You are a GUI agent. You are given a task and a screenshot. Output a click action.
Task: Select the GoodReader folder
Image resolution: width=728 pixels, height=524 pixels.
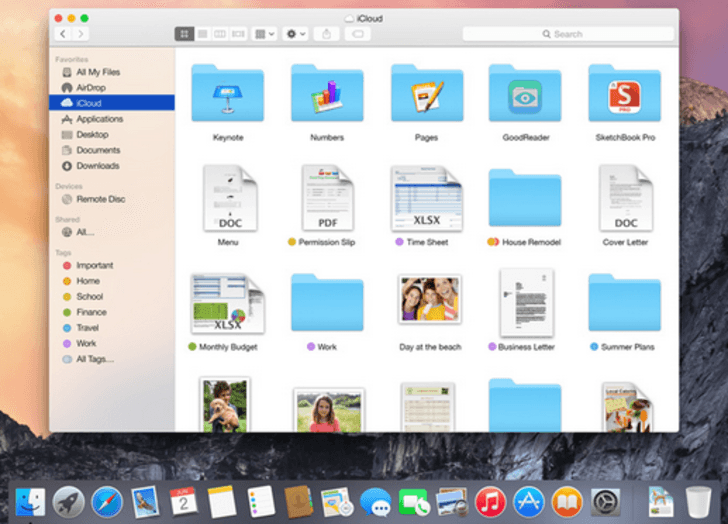pos(524,96)
